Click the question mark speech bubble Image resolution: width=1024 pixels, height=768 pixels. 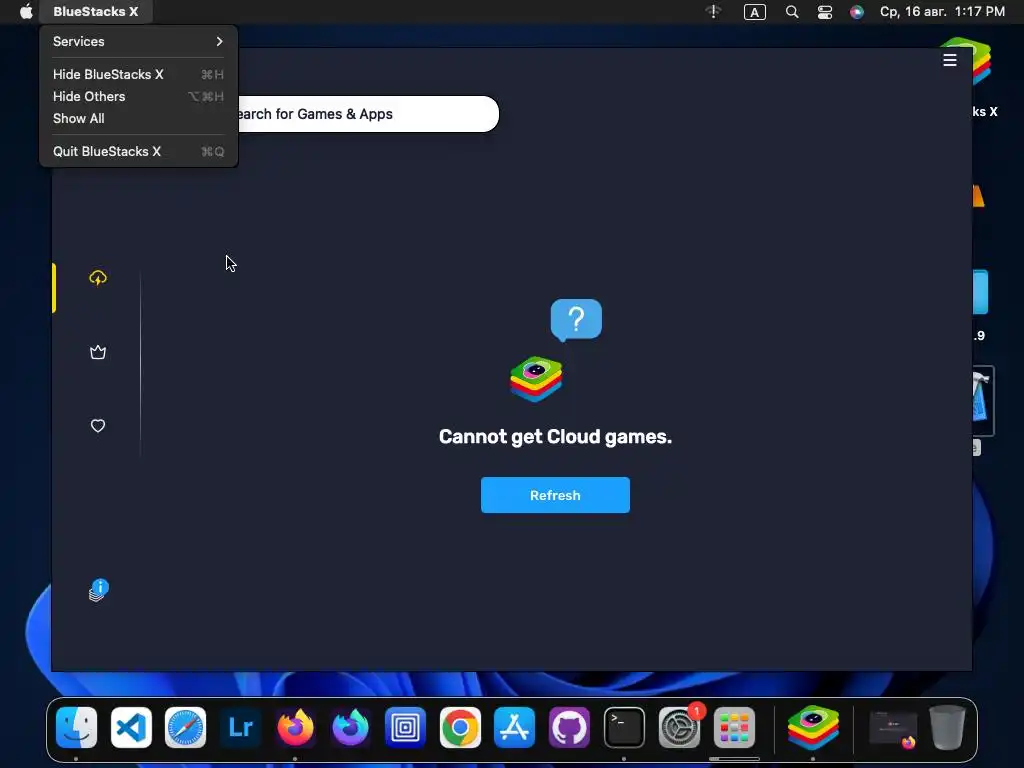tap(576, 320)
